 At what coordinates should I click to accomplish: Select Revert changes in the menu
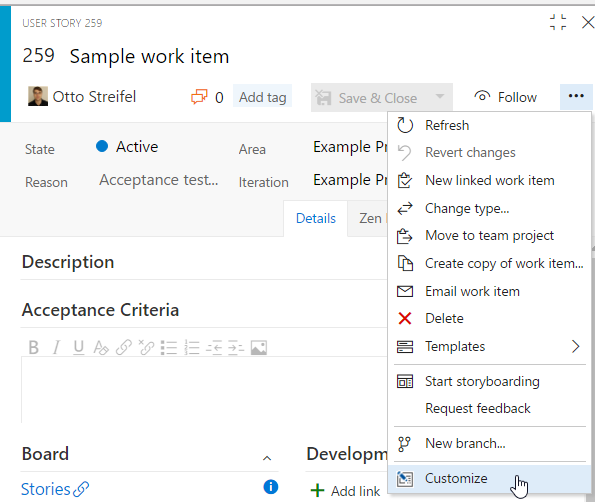tap(490, 153)
